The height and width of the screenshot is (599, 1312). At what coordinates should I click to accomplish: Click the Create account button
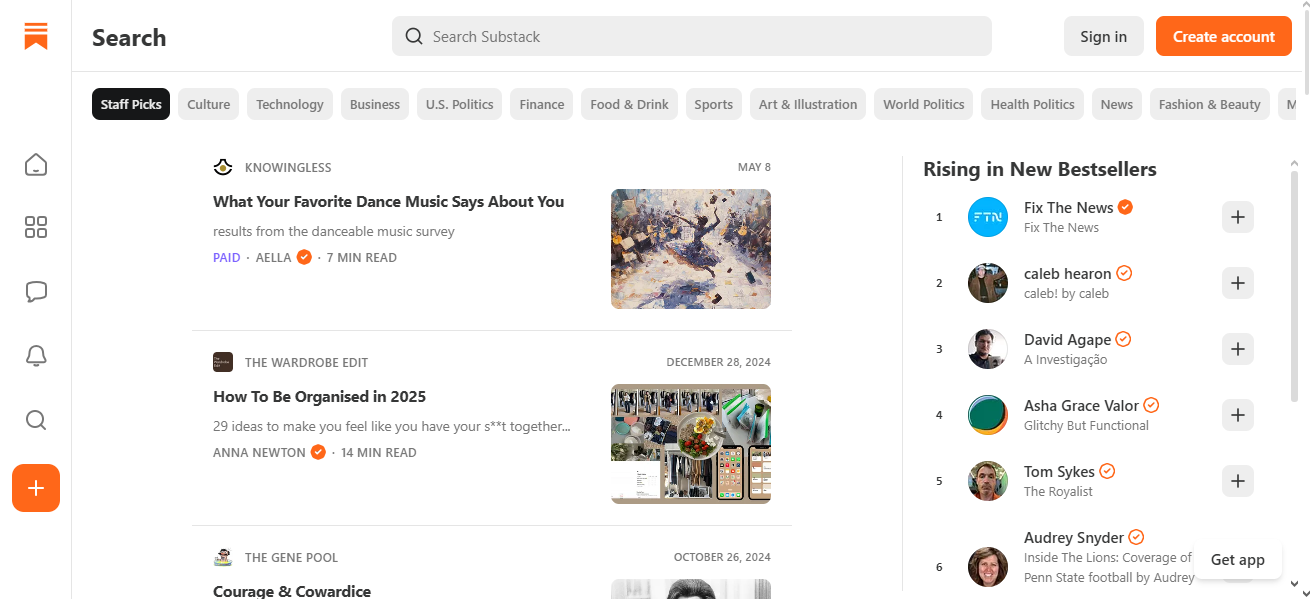coord(1224,36)
